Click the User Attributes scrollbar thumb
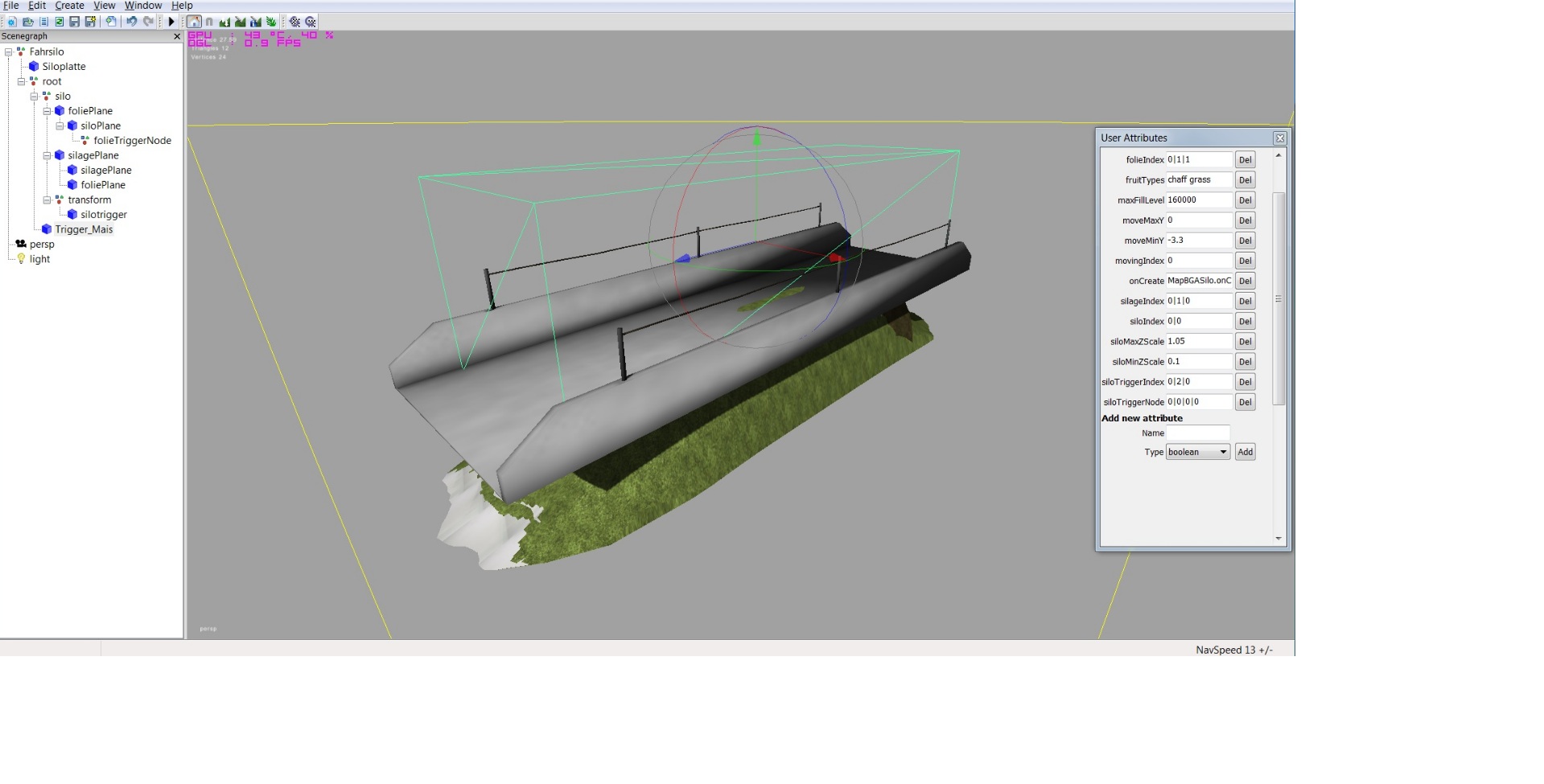 click(1278, 298)
